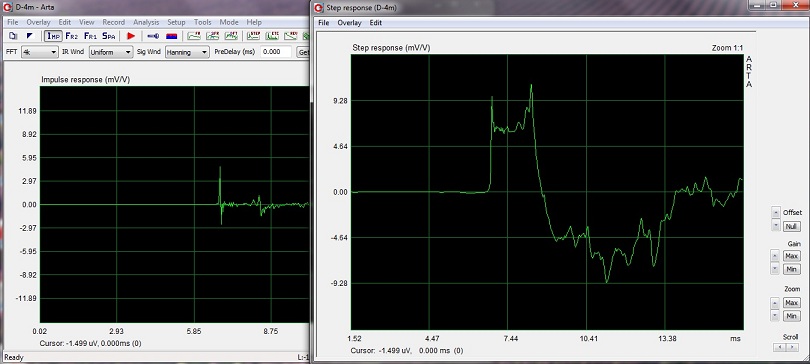Open the ETC energy-time curve icon
The width and height of the screenshot is (810, 364).
(272, 36)
